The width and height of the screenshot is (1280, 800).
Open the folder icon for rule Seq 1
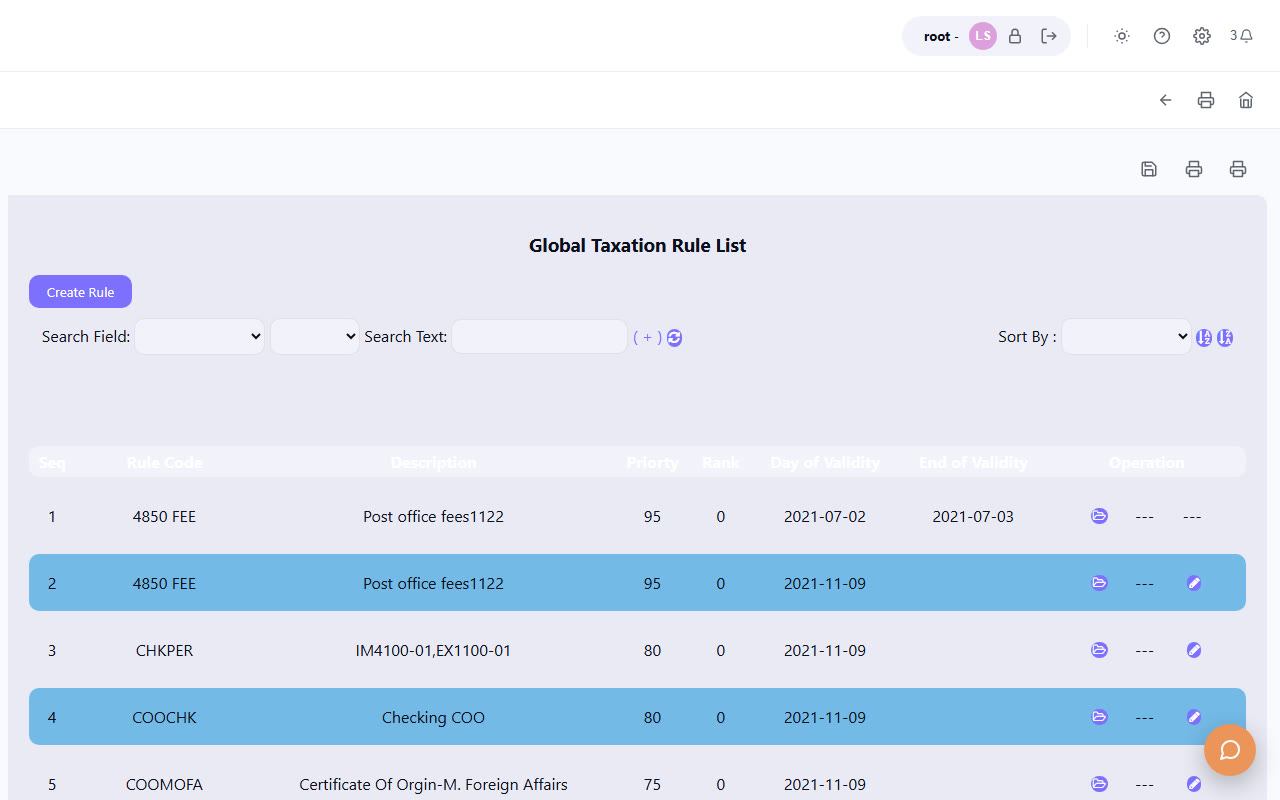pos(1099,516)
